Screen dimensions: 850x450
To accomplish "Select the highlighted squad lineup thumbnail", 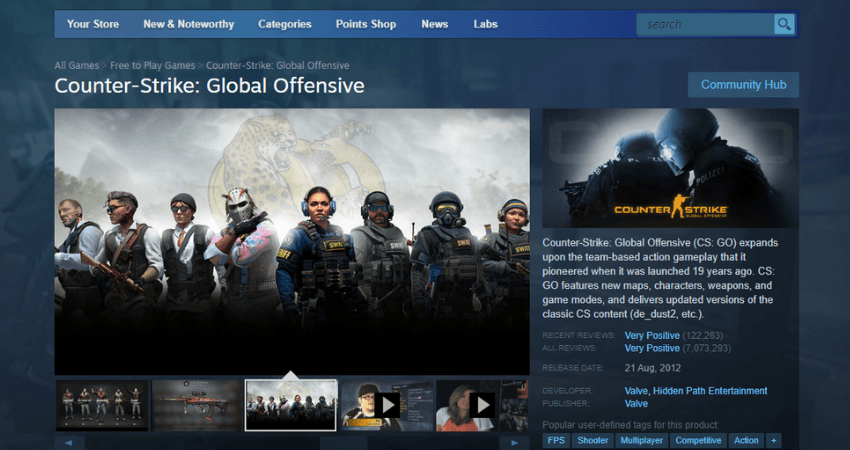I will [291, 405].
